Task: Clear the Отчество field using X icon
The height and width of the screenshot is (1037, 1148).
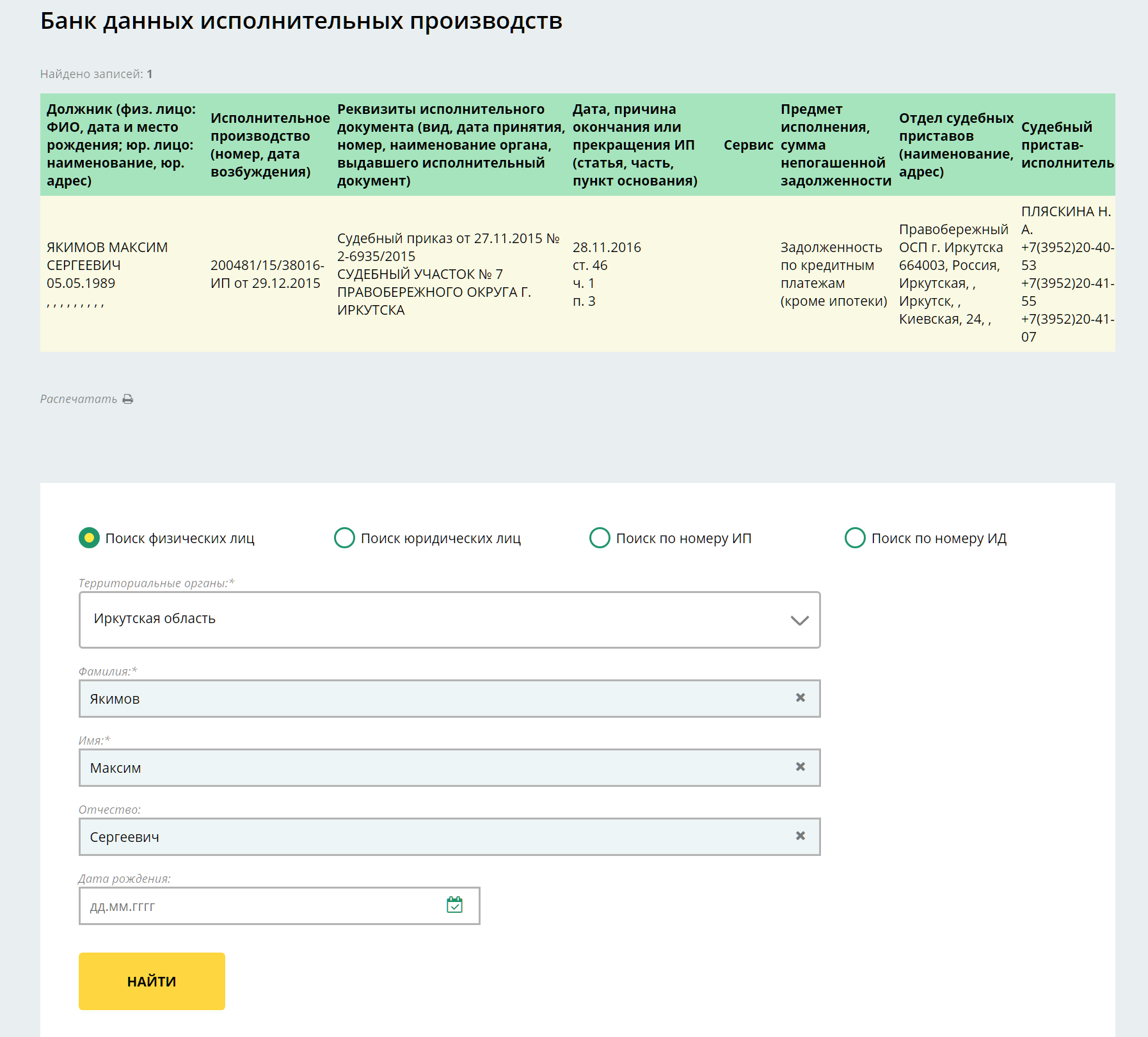Action: [800, 836]
